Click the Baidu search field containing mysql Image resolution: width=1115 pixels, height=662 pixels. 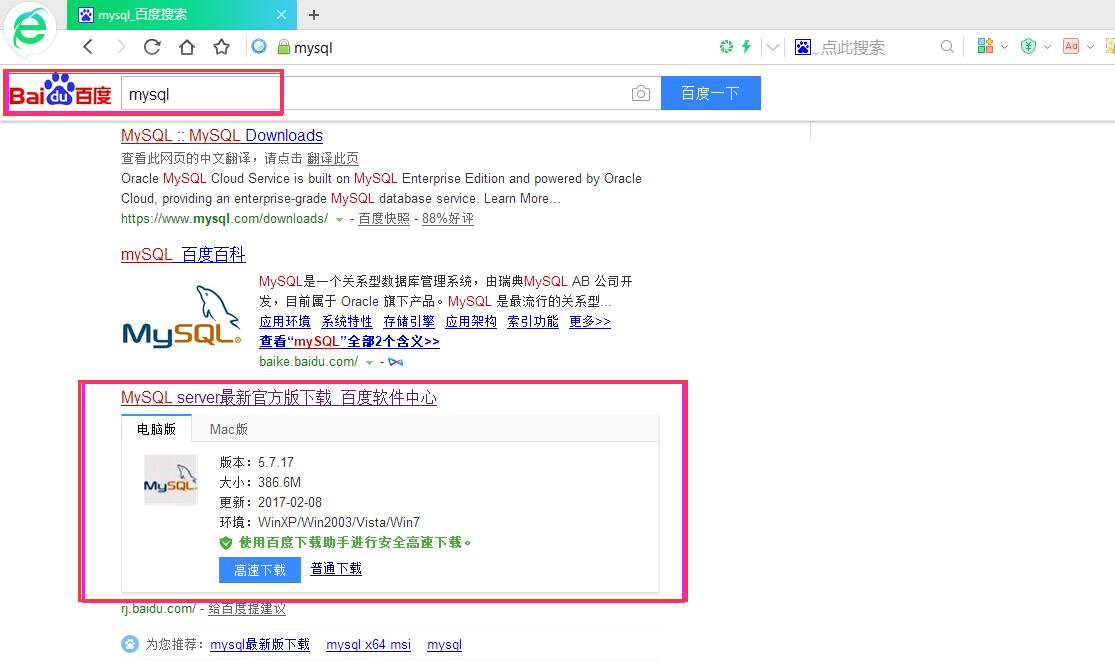pyautogui.click(x=388, y=94)
